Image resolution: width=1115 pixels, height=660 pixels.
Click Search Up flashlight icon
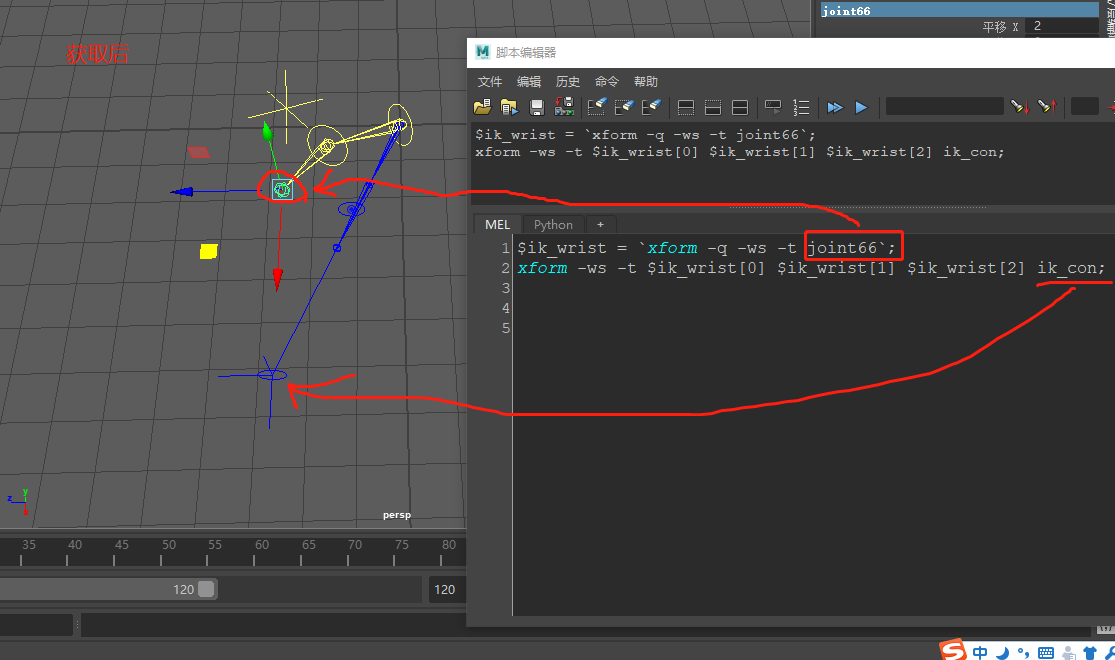pyautogui.click(x=1047, y=107)
